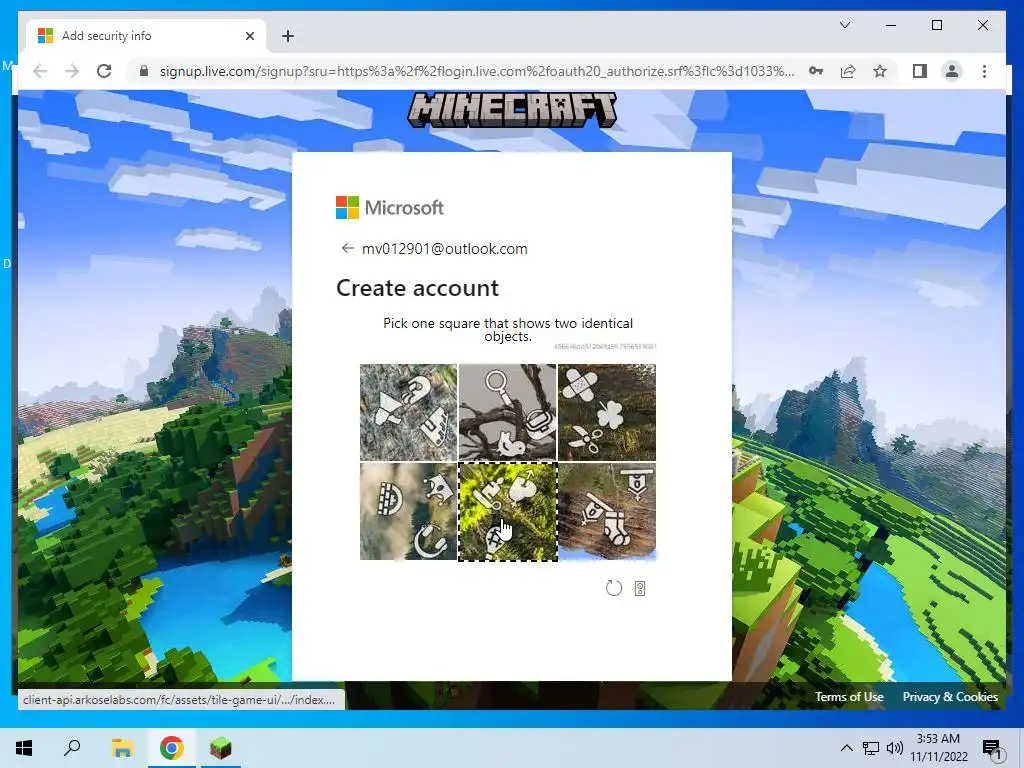Open Chrome from the taskbar
This screenshot has height=768, width=1024.
[x=172, y=748]
